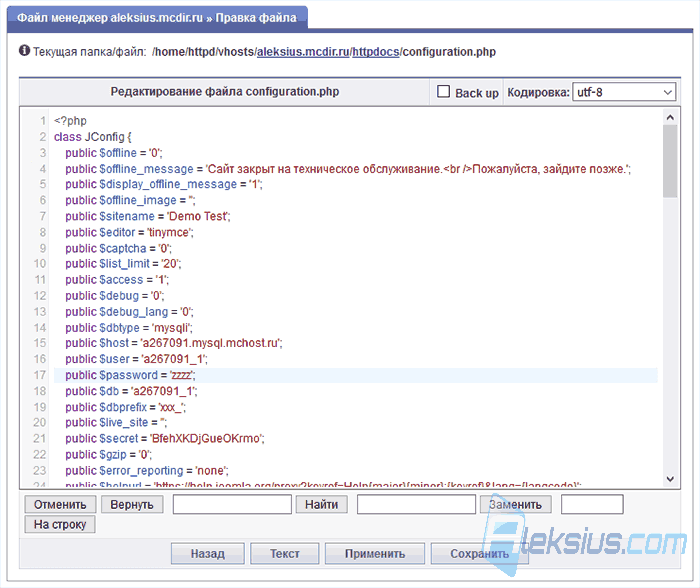Click the line public $offline = '0'
The image size is (700, 588).
[114, 153]
